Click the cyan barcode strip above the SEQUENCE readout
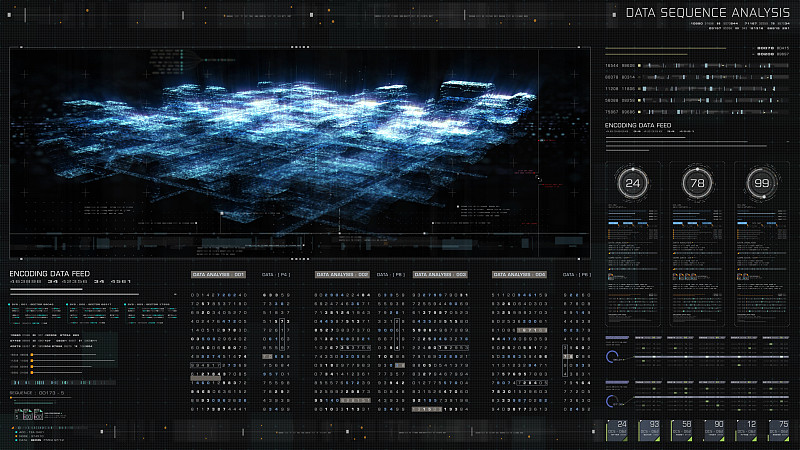Viewport: 800px width, 450px height. [64, 382]
